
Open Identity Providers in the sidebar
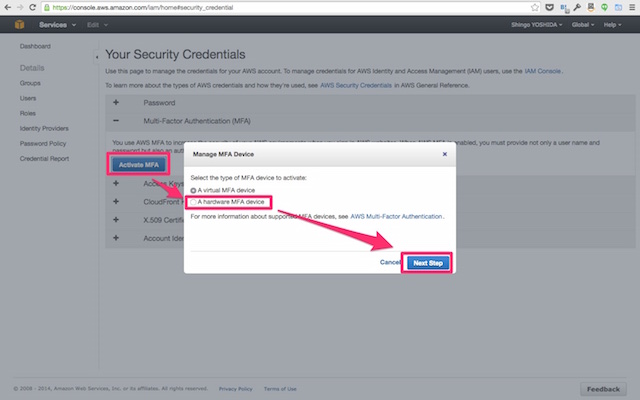click(44, 128)
